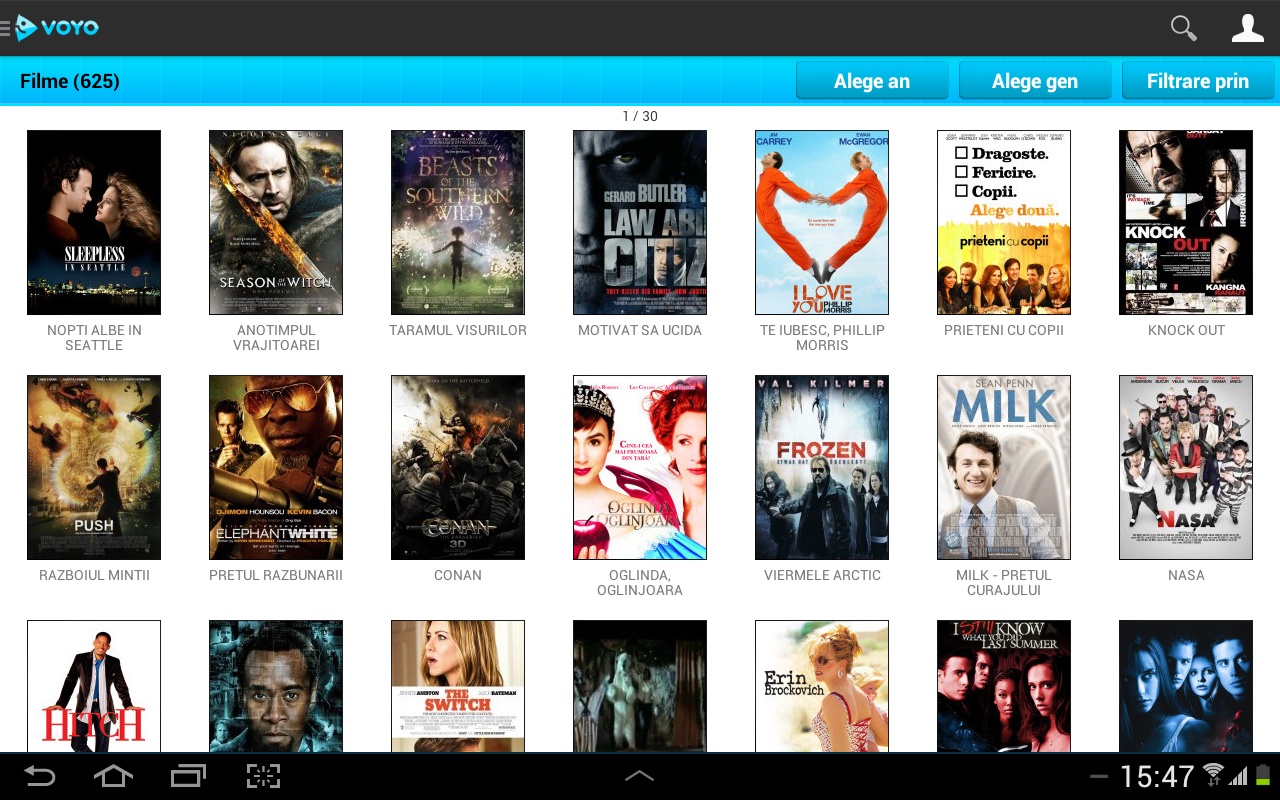Tap the battery status icon
Image resolution: width=1280 pixels, height=800 pixels.
click(x=1263, y=775)
